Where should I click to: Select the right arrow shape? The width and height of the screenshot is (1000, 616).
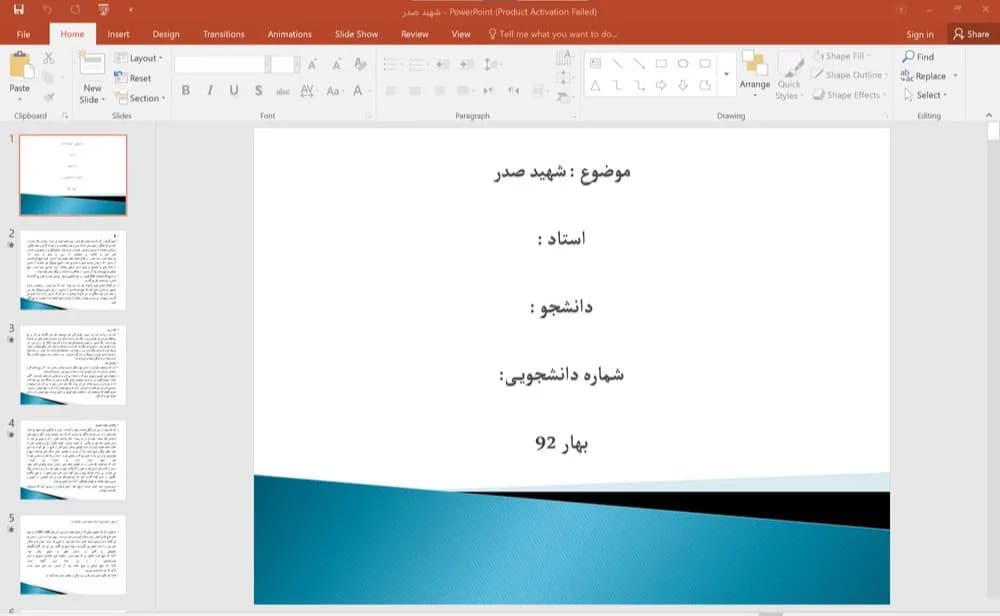(661, 85)
